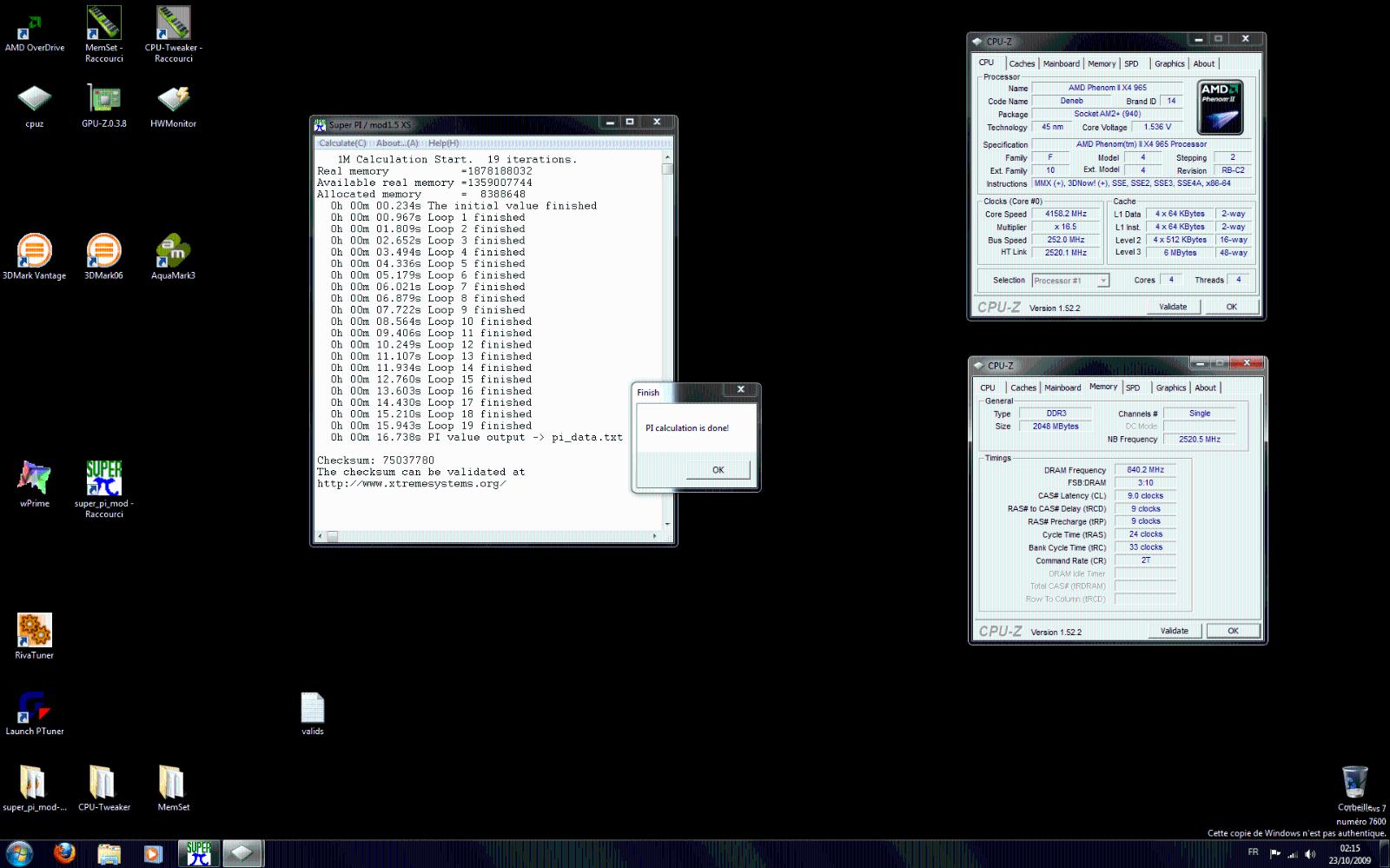
Task: Click OK in the lower CPU-Z window
Action: (1233, 631)
